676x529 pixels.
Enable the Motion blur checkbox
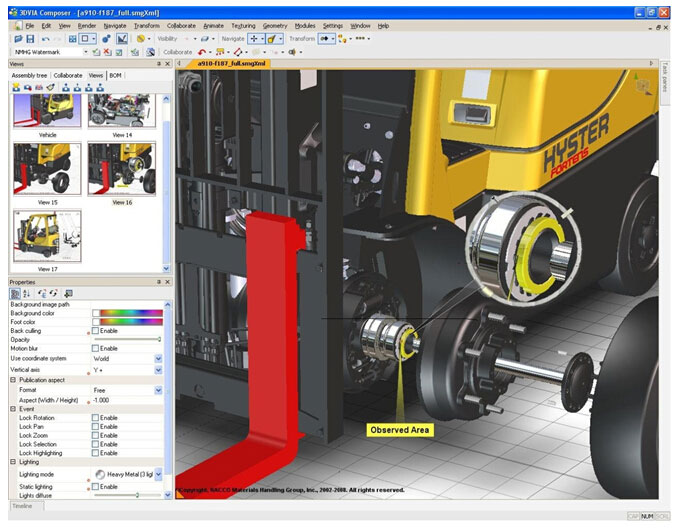click(x=95, y=348)
